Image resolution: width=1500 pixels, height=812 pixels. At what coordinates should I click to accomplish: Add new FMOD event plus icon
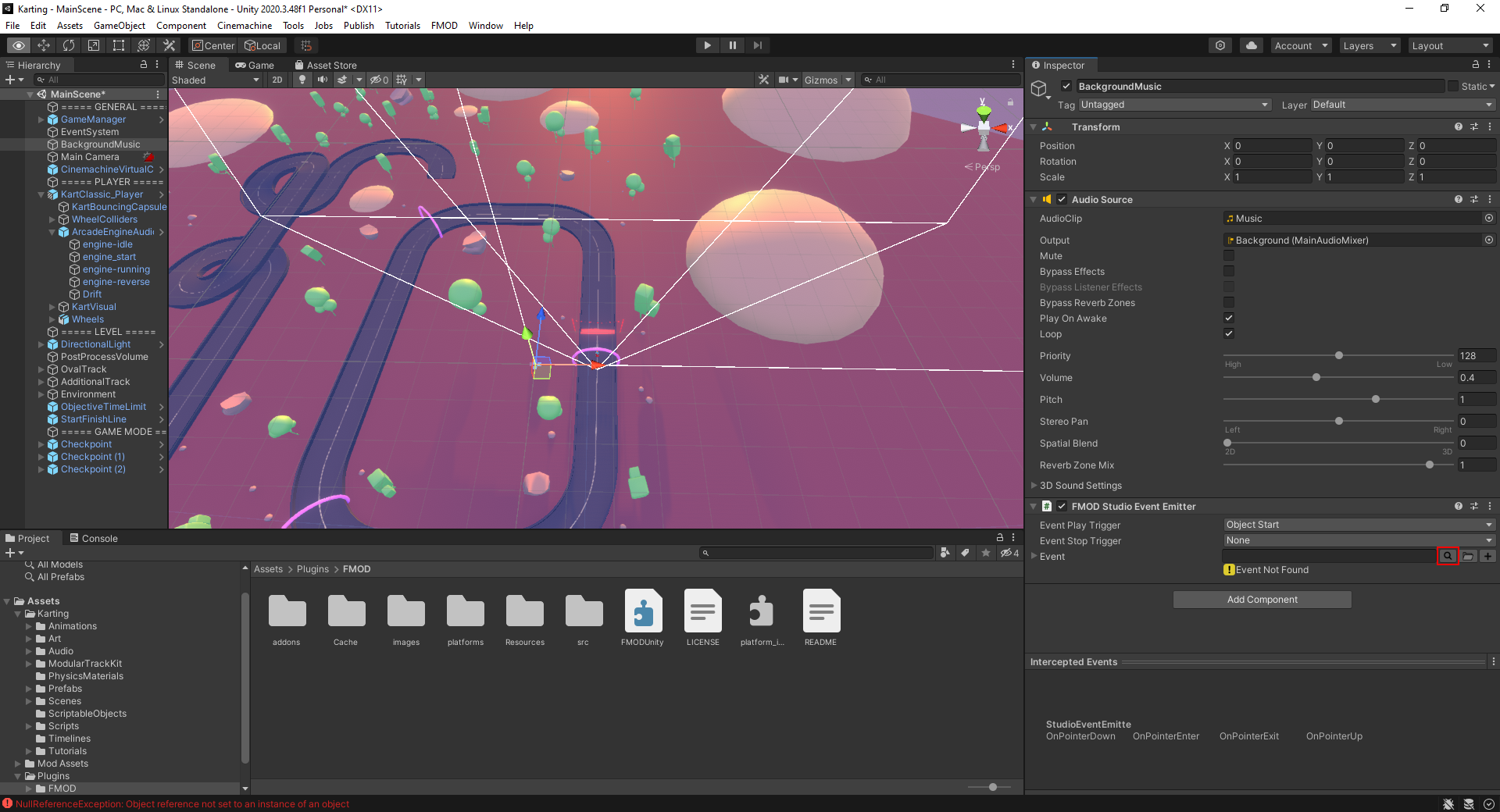1487,556
